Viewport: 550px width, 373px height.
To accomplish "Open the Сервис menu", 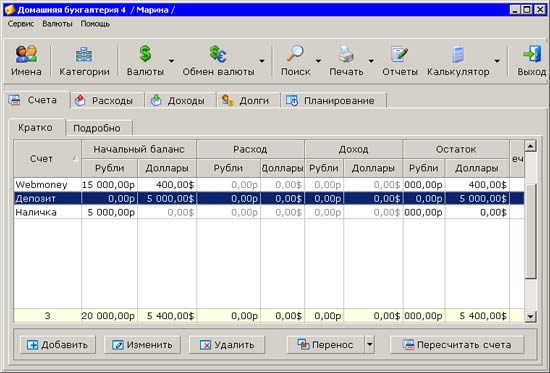I will tap(21, 24).
